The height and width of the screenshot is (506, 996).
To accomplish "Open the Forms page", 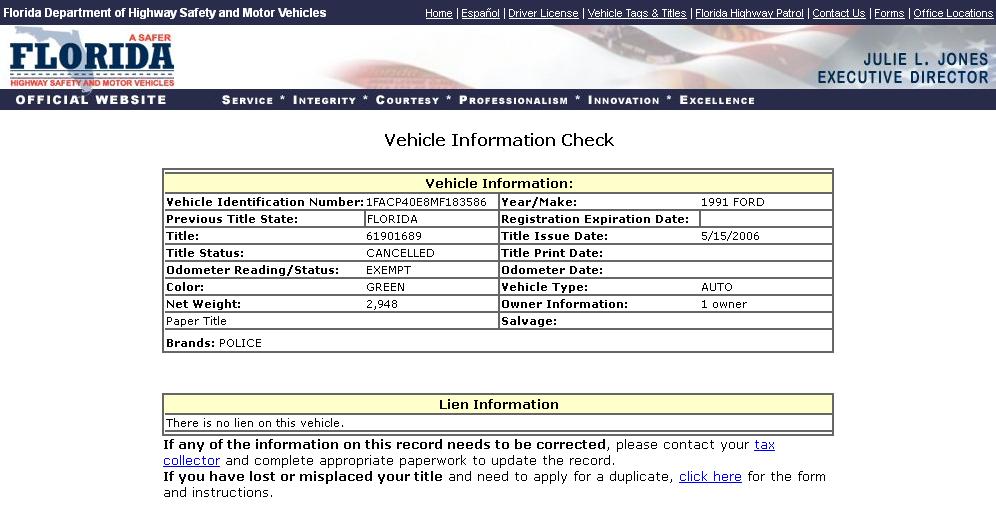I will (889, 13).
